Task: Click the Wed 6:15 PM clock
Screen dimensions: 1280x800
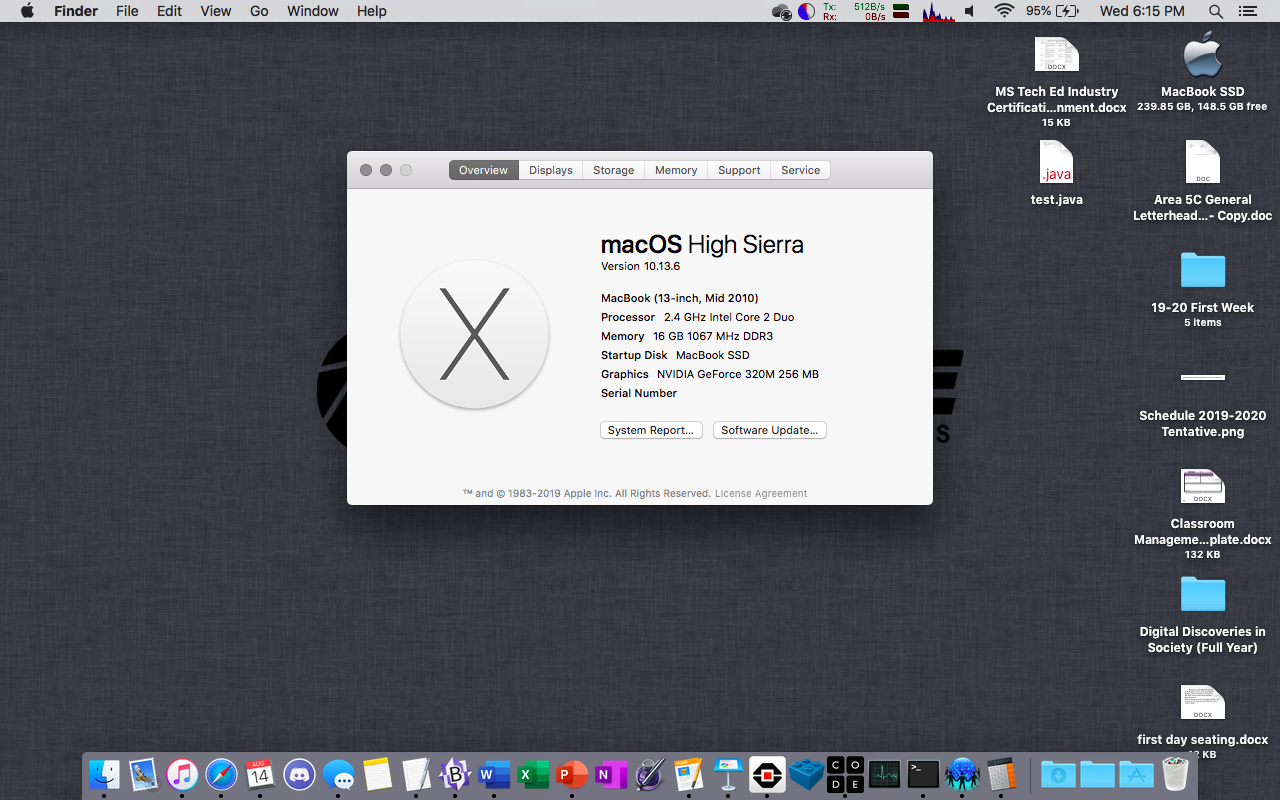Action: tap(1142, 11)
